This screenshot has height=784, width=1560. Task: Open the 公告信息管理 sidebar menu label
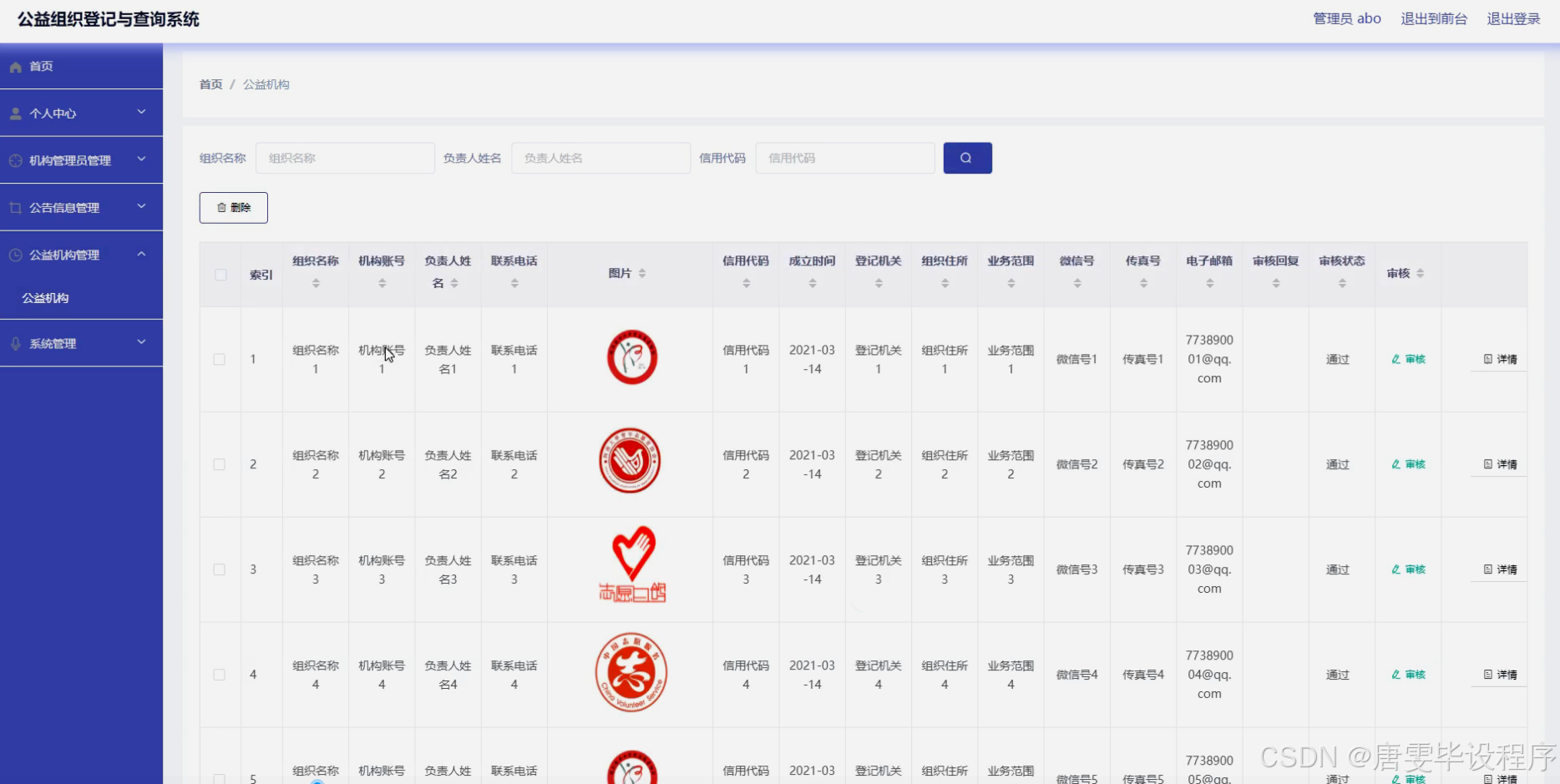(64, 208)
